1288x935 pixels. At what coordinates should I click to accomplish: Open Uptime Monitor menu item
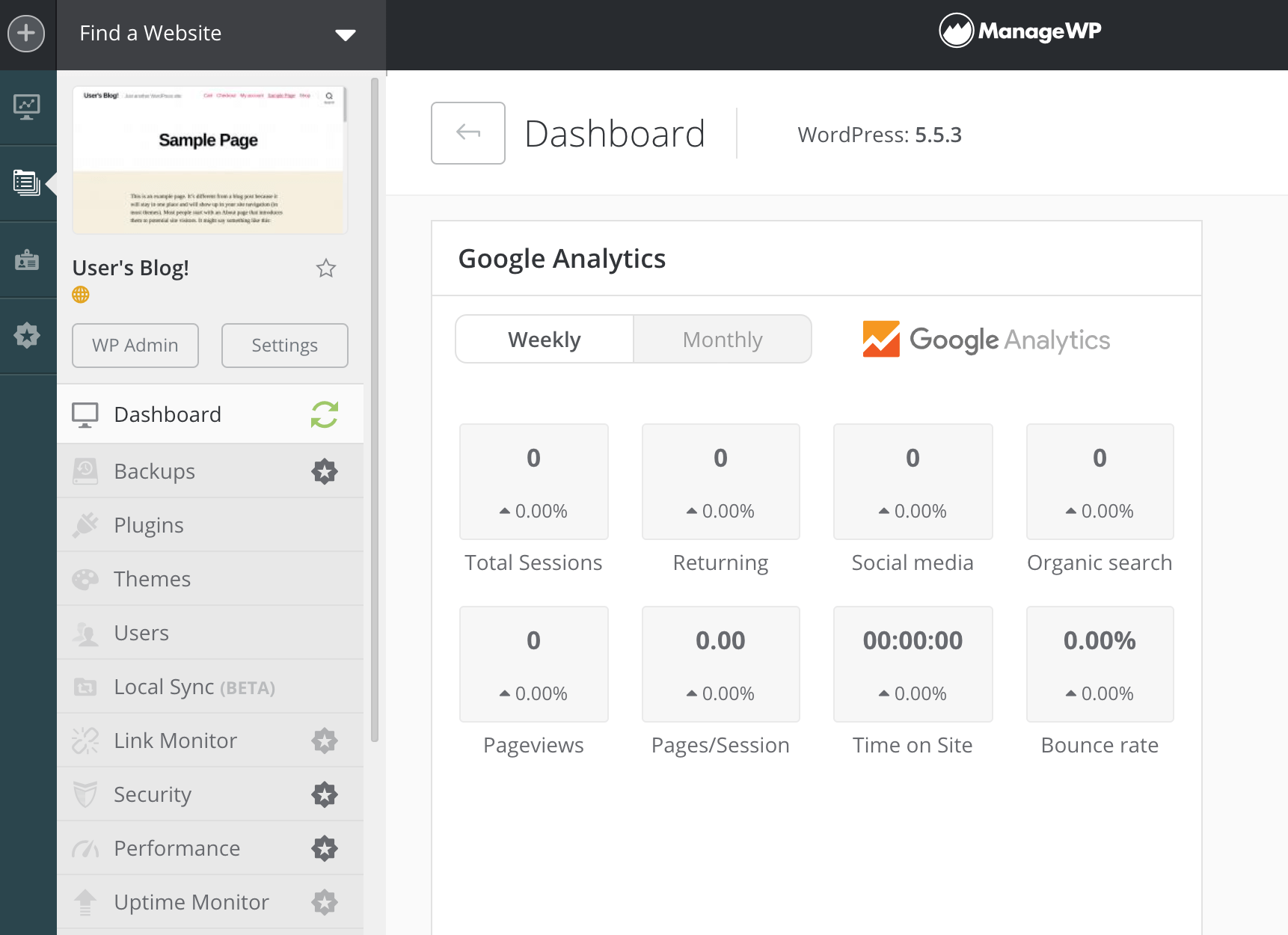click(210, 902)
